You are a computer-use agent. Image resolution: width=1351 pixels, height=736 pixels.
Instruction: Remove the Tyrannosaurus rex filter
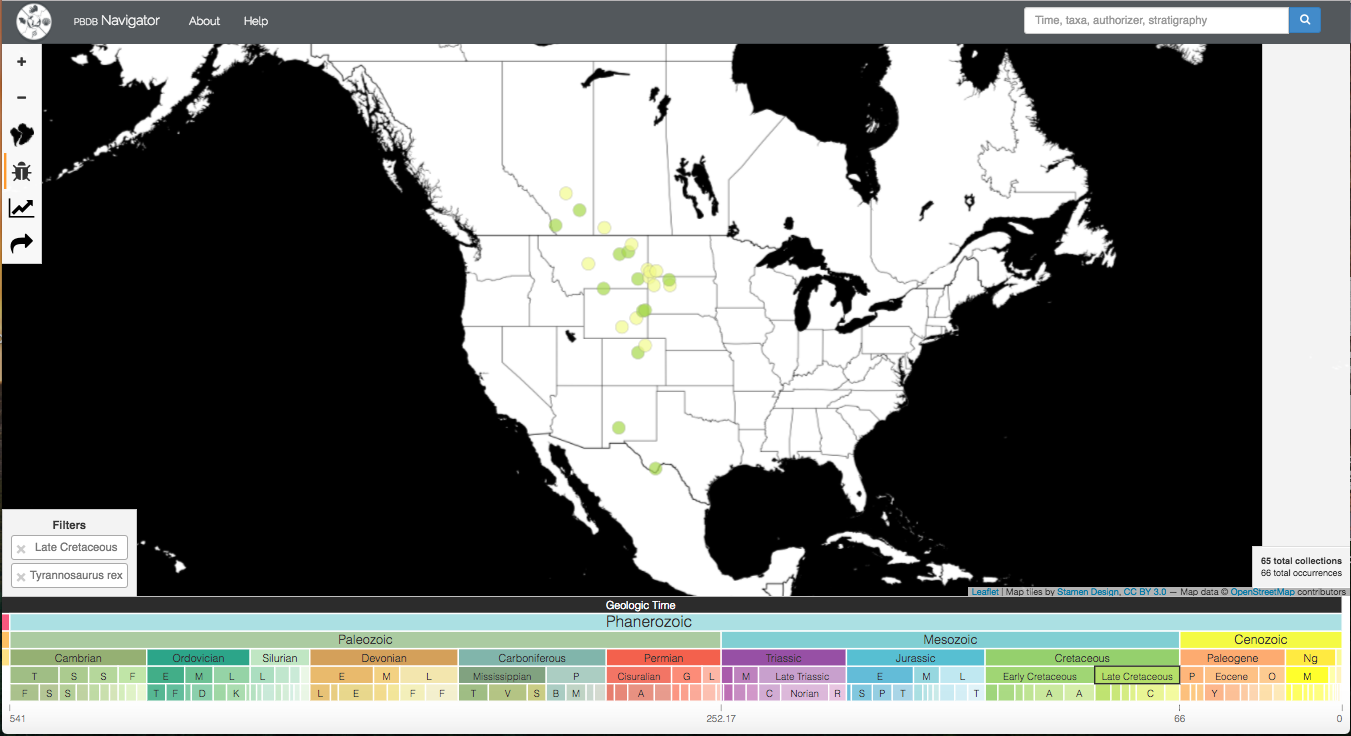tap(21, 577)
